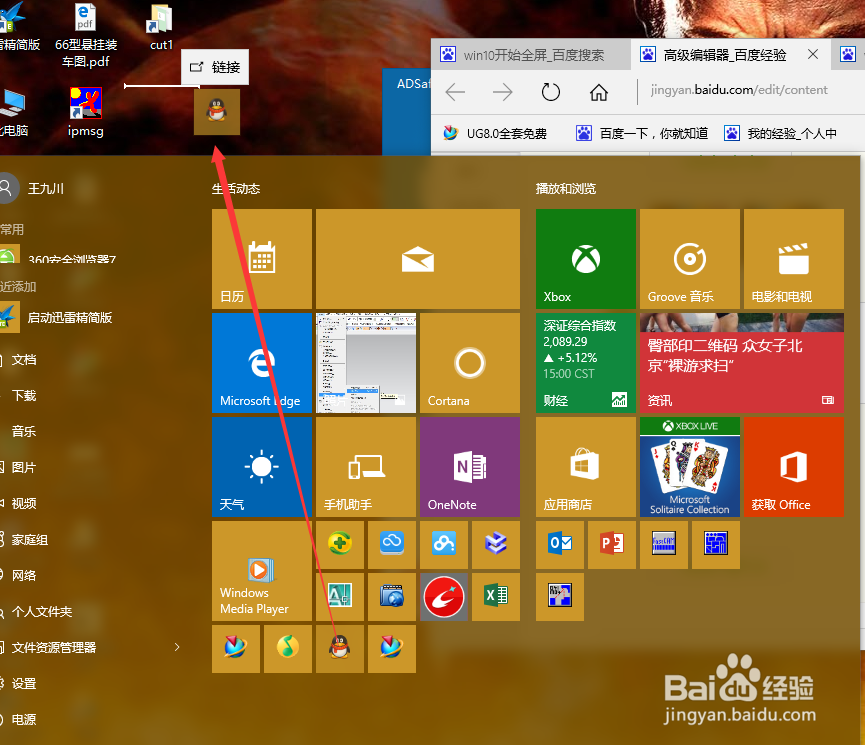Launch the Xbox tile
The image size is (865, 745).
585,259
